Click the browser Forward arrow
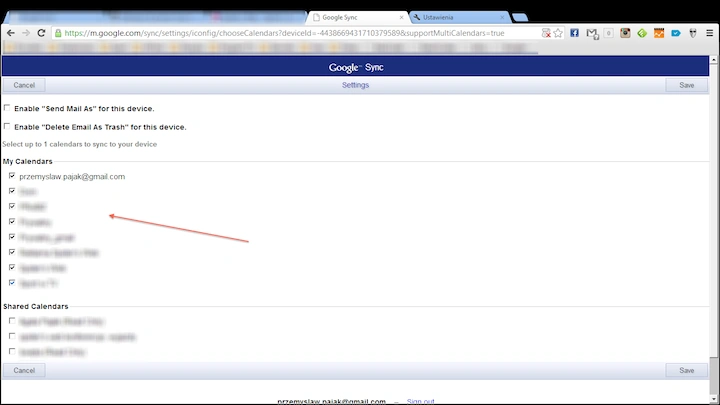This screenshot has width=720, height=405. 26,33
